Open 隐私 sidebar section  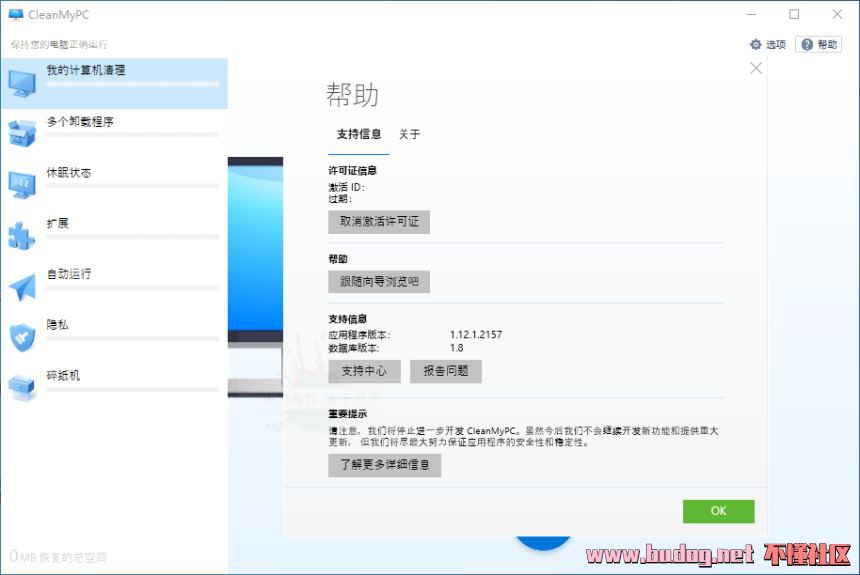[x=114, y=337]
